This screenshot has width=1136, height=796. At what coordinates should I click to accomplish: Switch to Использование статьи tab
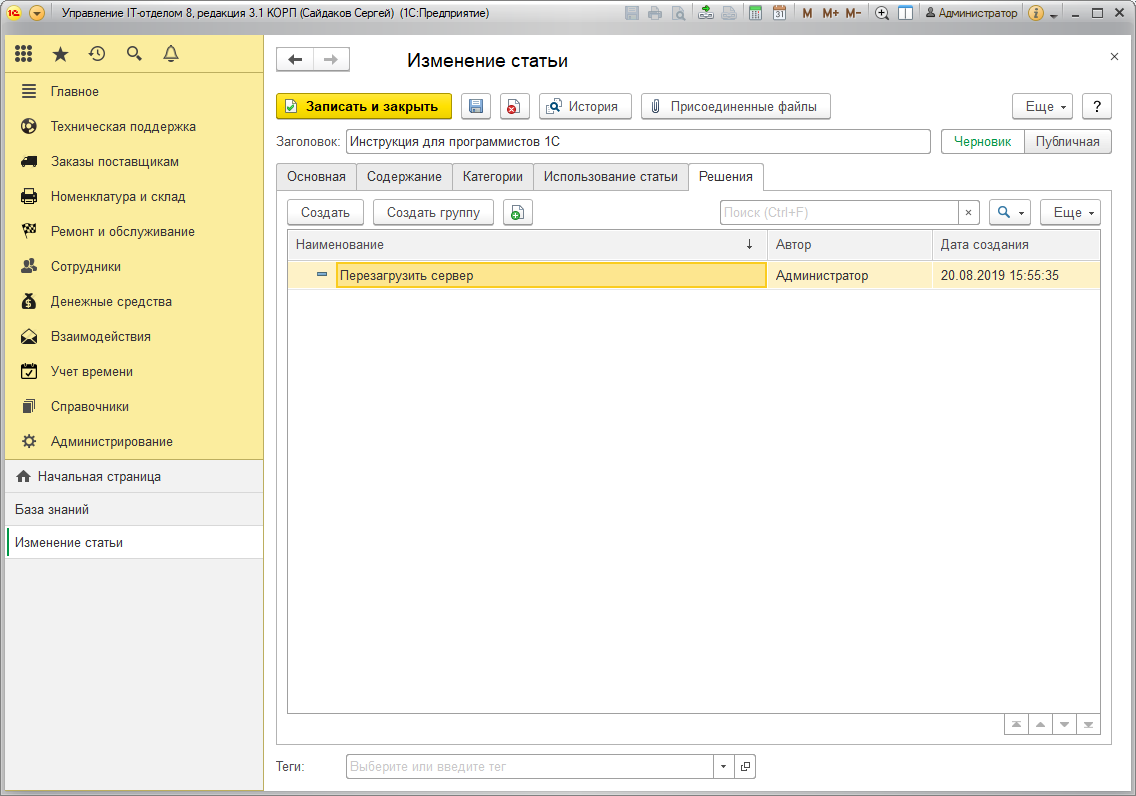click(611, 177)
